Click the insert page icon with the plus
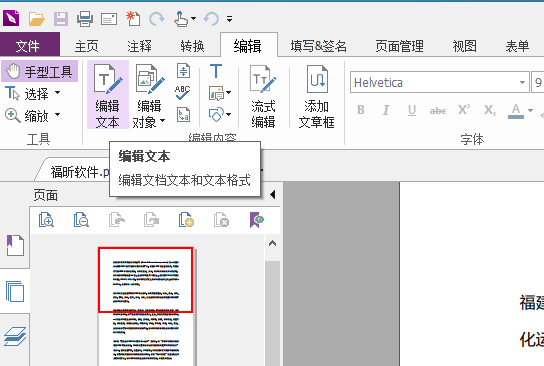Viewport: 544px width, 366px height. point(186,219)
